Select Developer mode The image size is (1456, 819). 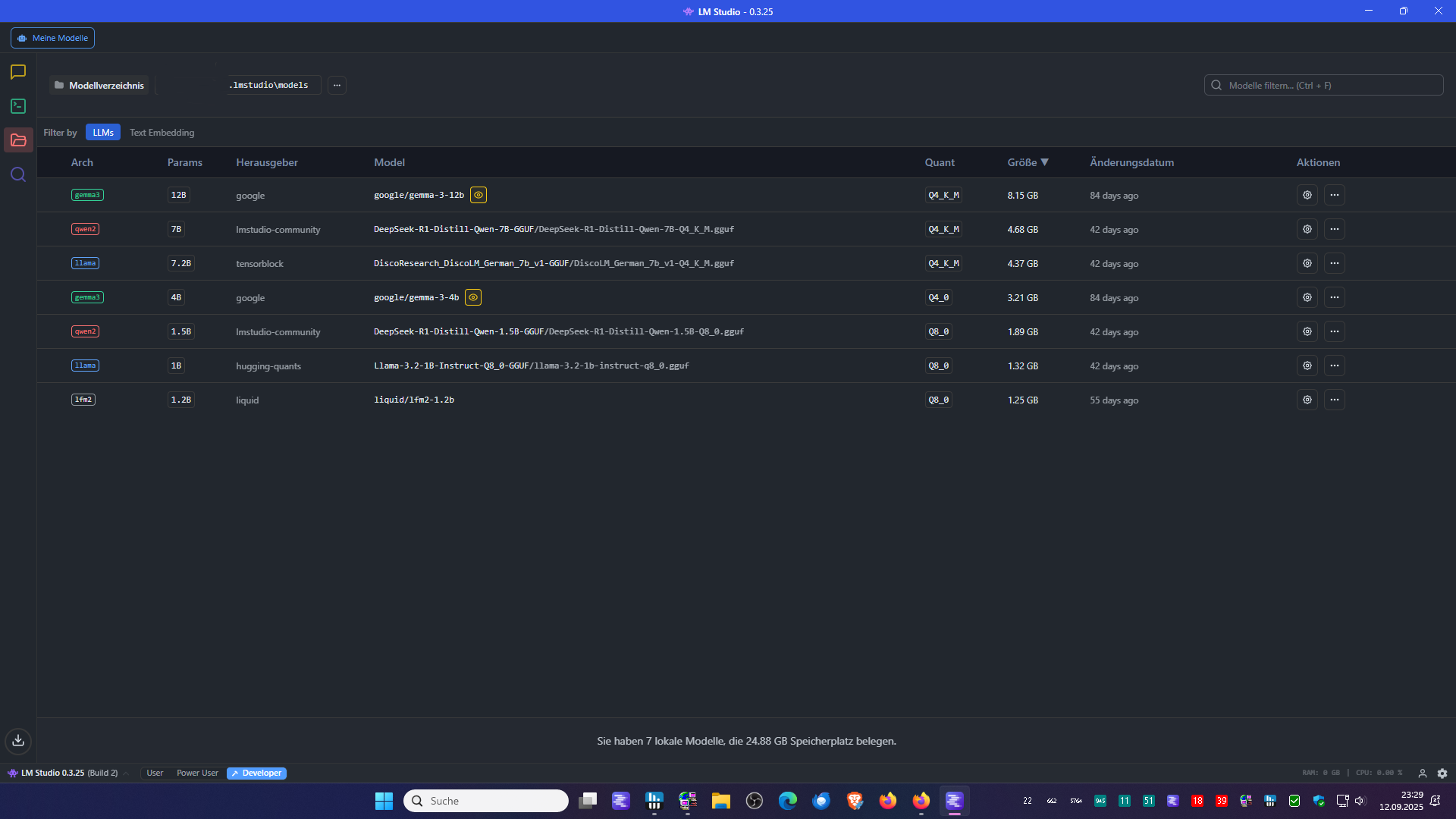[256, 773]
